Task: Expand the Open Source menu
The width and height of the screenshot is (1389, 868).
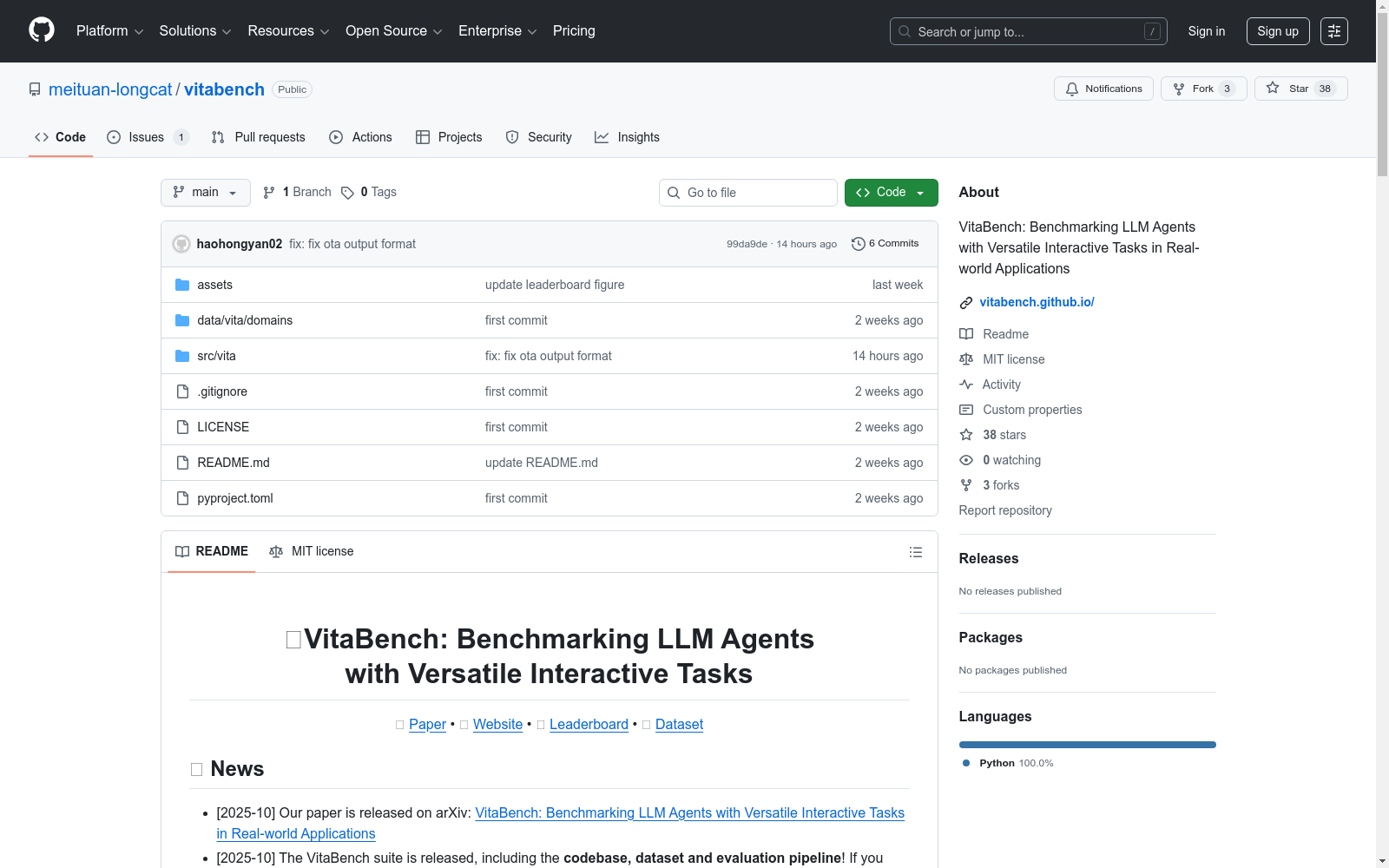Action: tap(394, 31)
